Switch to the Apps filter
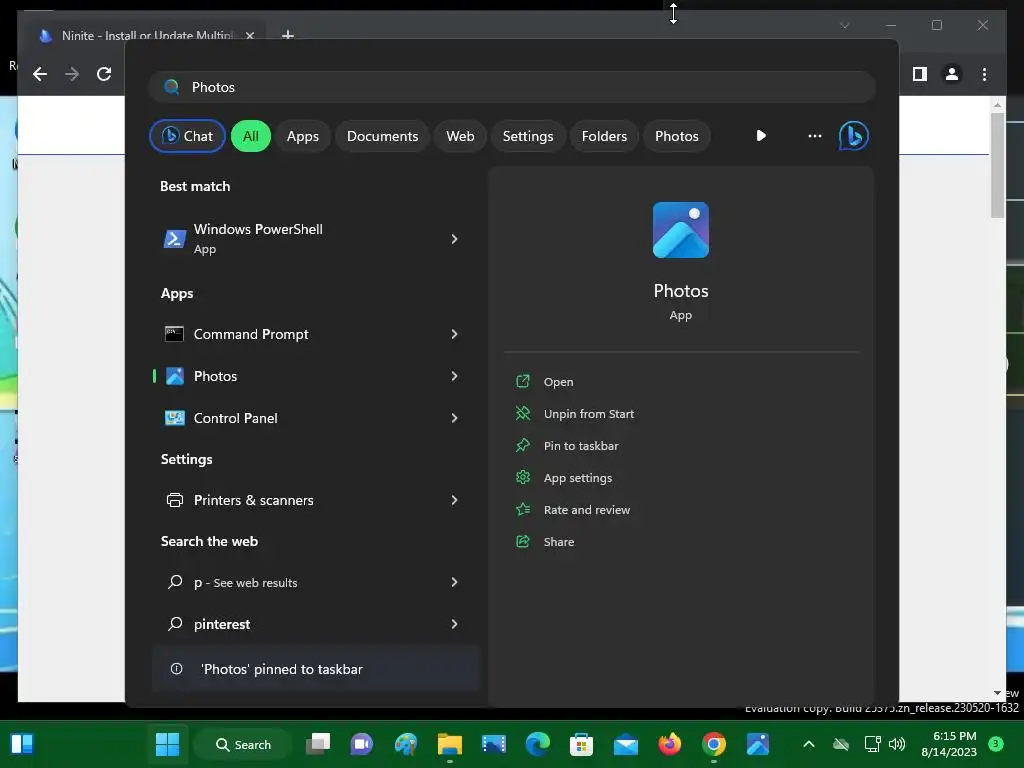 point(302,136)
